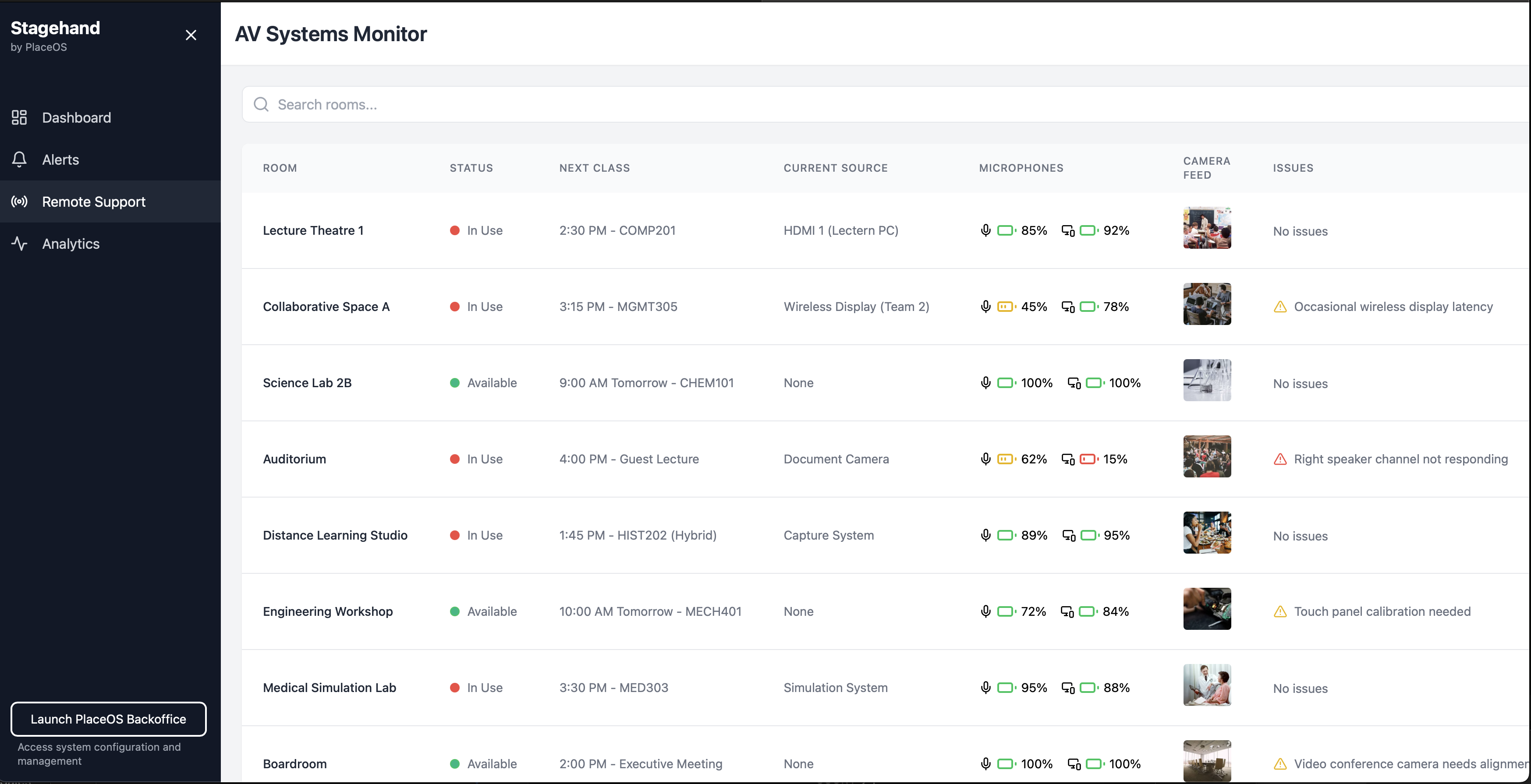Click the 15% display level bar for Auditorium
Screen dimensions: 1531x784
[x=1088, y=459]
